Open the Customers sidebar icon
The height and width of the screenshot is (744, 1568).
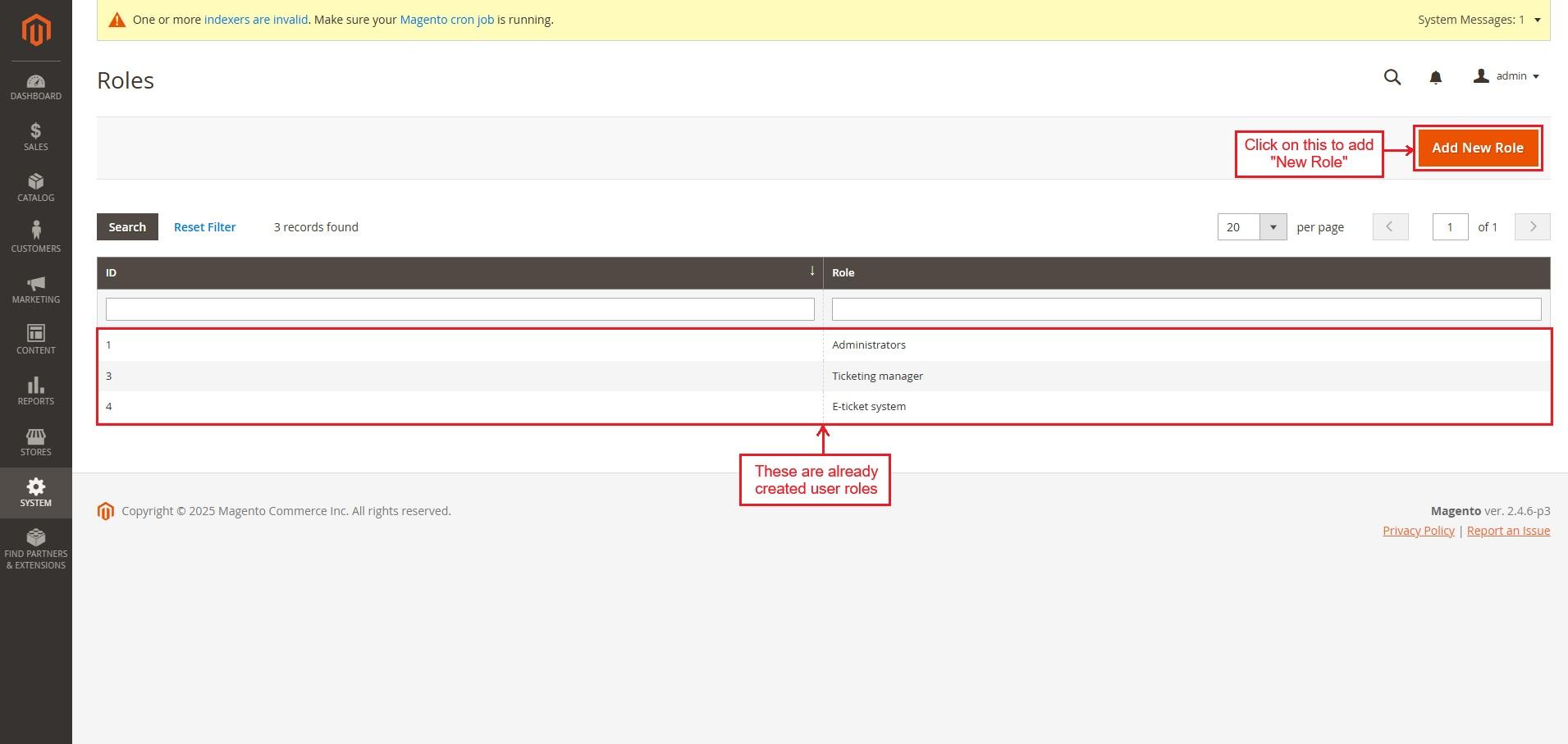point(35,238)
